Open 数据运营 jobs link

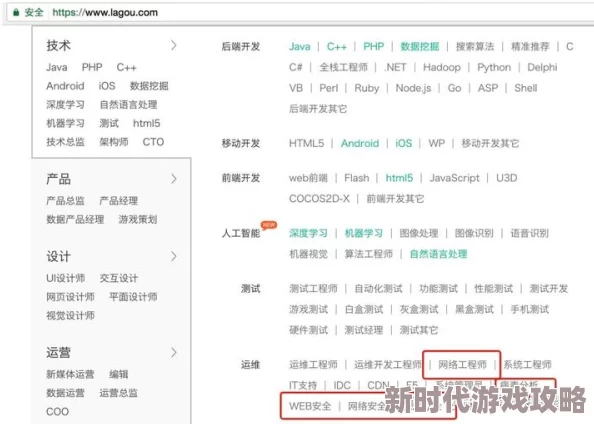pyautogui.click(x=66, y=393)
